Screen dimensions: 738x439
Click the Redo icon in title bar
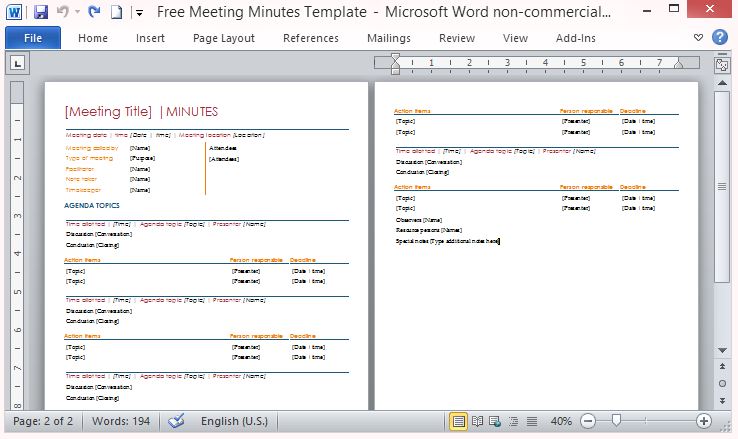94,13
